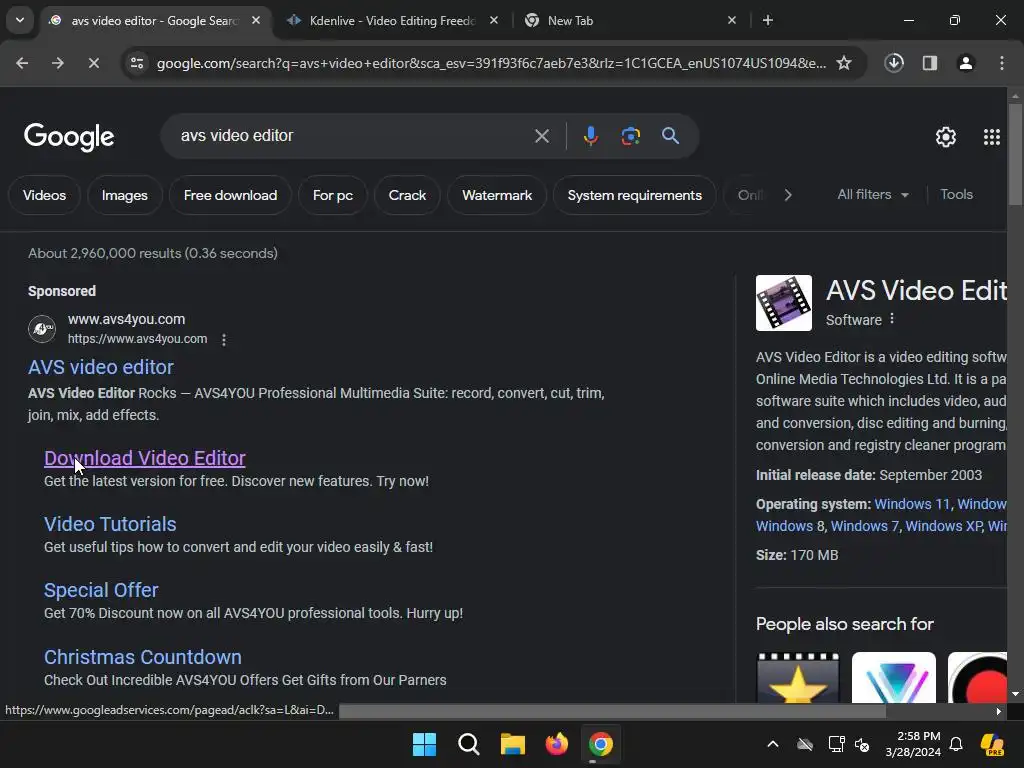
Task: Open the Chrome three-dot menu
Action: coord(1002,63)
